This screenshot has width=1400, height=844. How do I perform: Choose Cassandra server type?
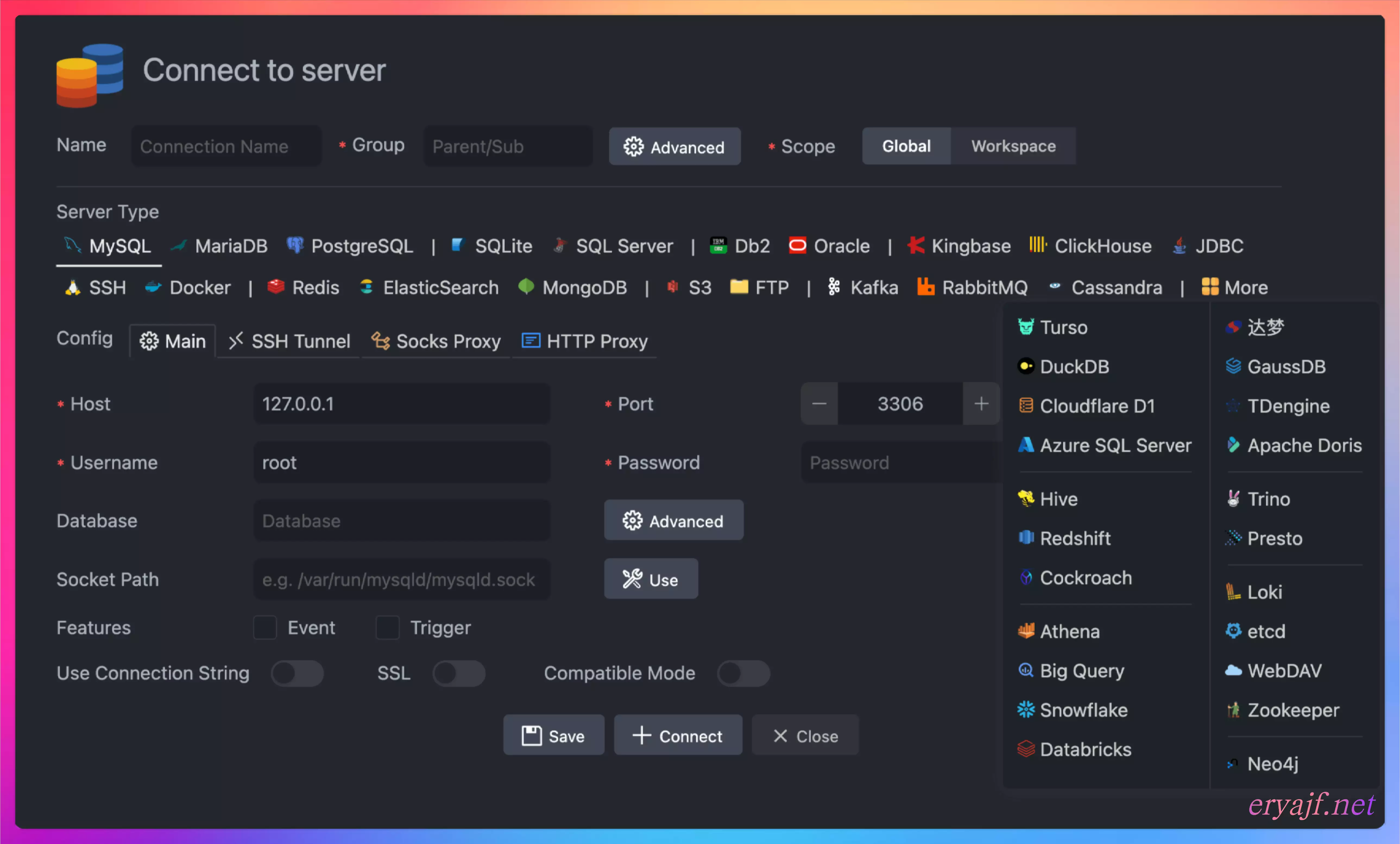point(1105,288)
